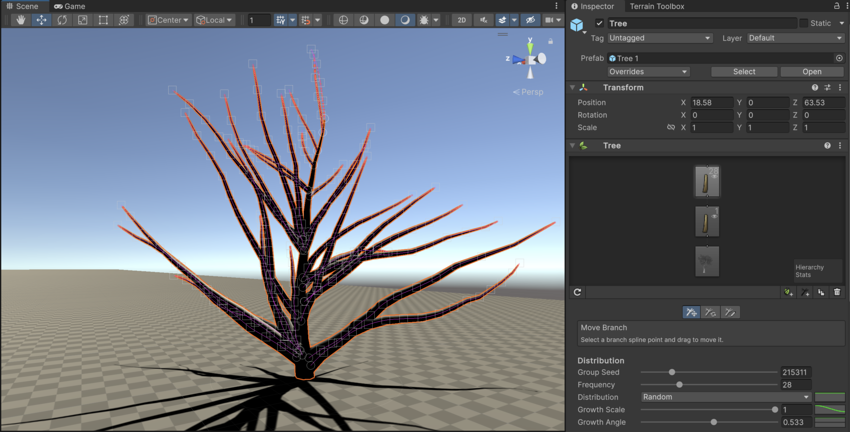Click the refresh tree icon
This screenshot has height=432, width=850.
577,292
